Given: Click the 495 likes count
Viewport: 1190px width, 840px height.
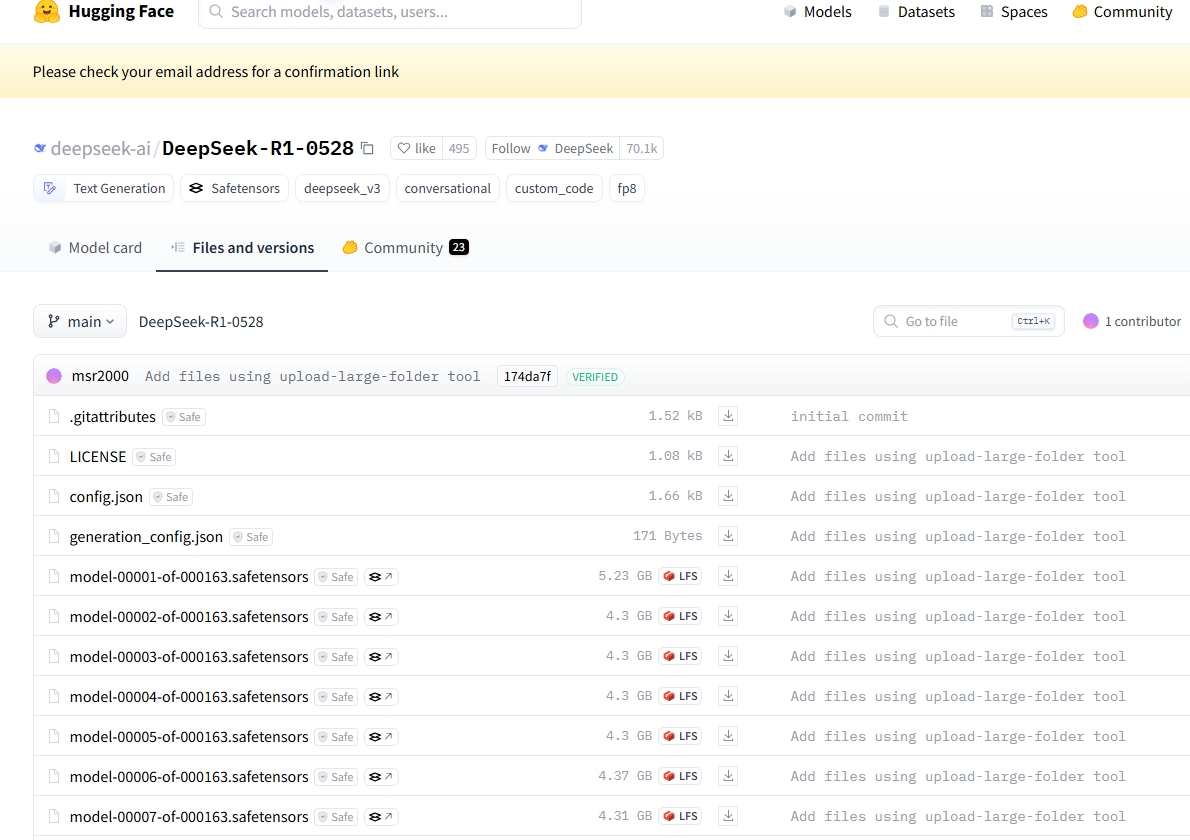Looking at the screenshot, I should pyautogui.click(x=459, y=149).
